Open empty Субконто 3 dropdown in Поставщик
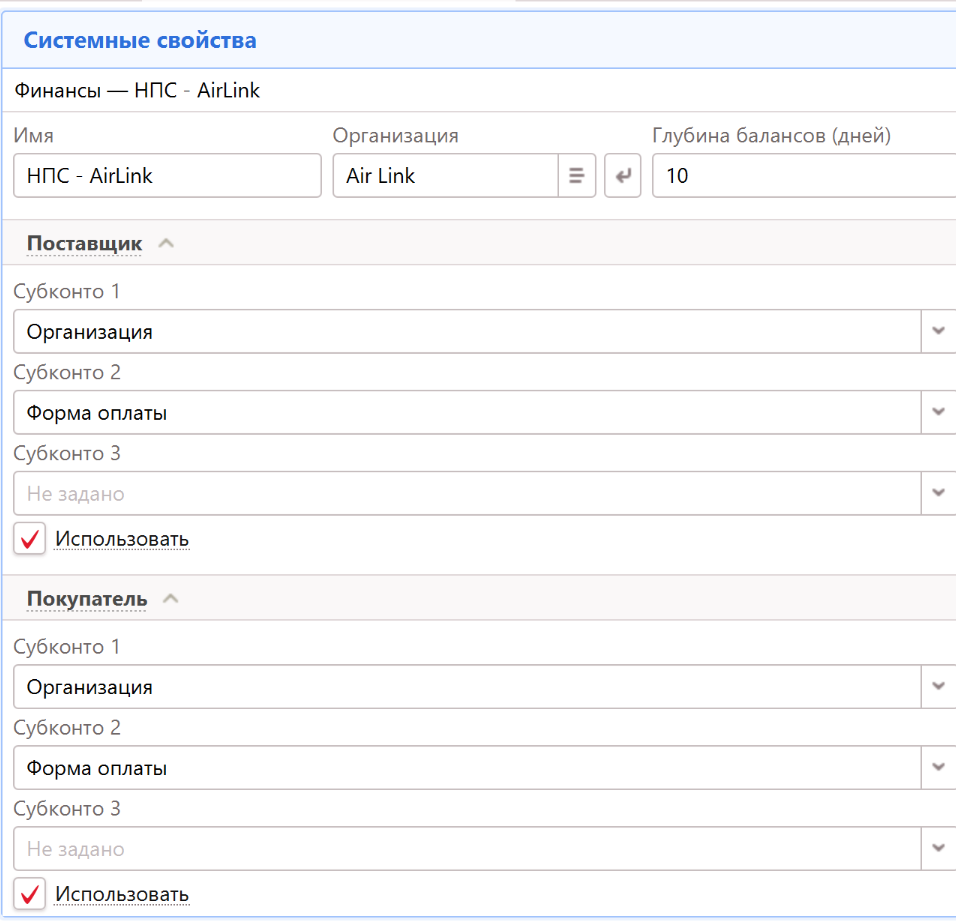The height and width of the screenshot is (921, 956). pos(937,493)
